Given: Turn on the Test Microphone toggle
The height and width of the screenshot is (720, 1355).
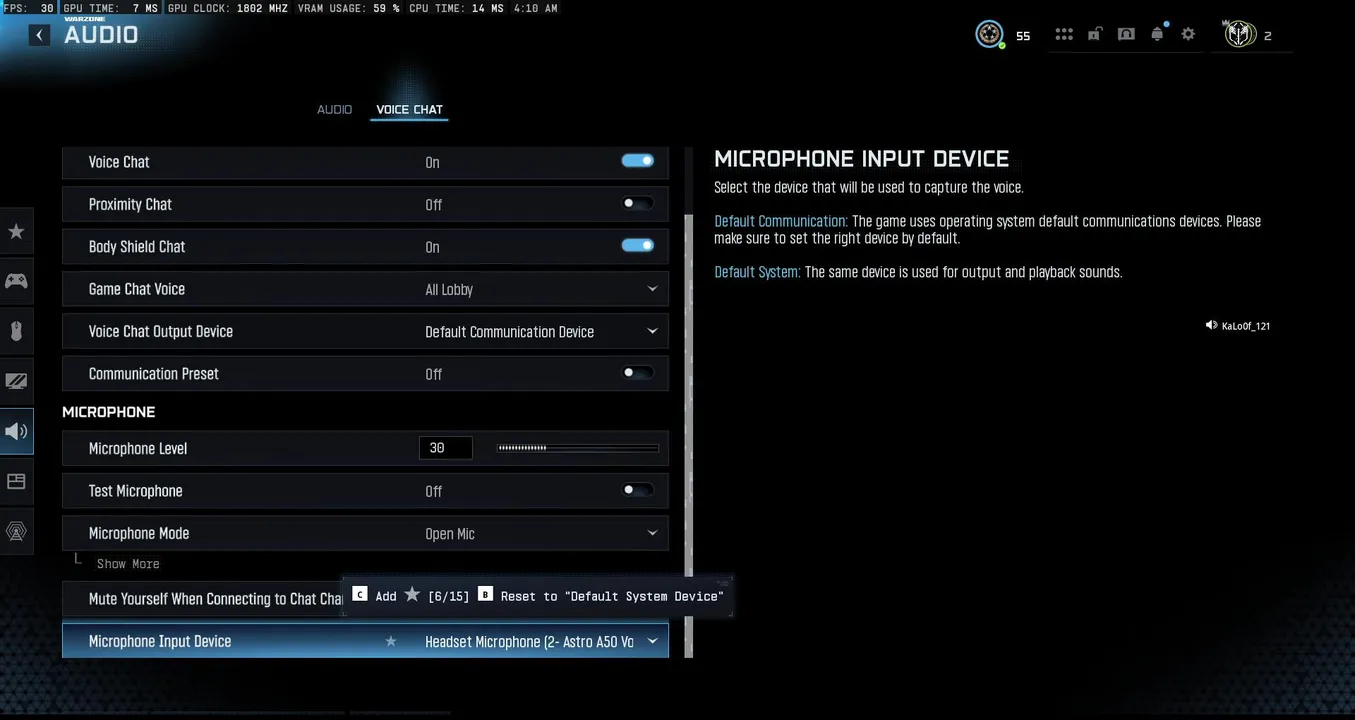Looking at the screenshot, I should 637,490.
